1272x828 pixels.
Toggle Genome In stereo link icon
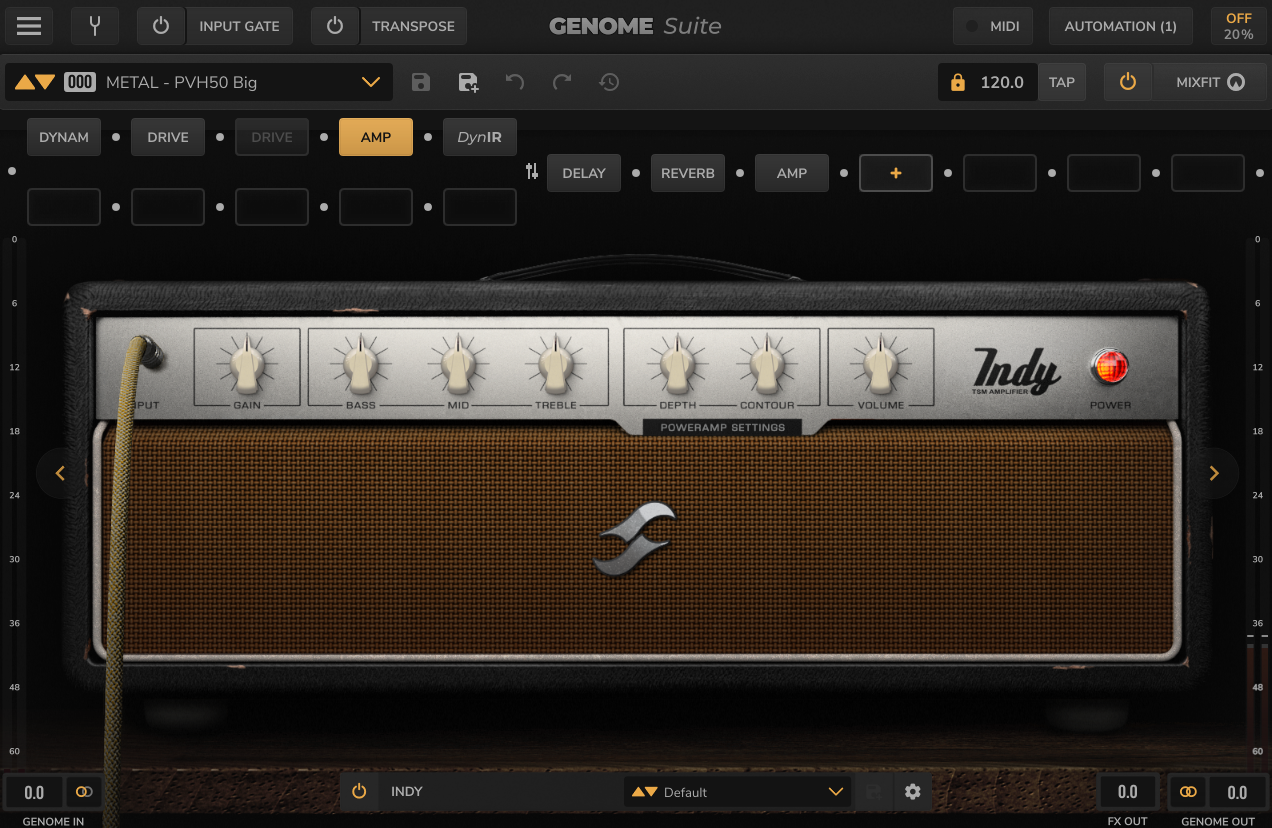point(84,792)
